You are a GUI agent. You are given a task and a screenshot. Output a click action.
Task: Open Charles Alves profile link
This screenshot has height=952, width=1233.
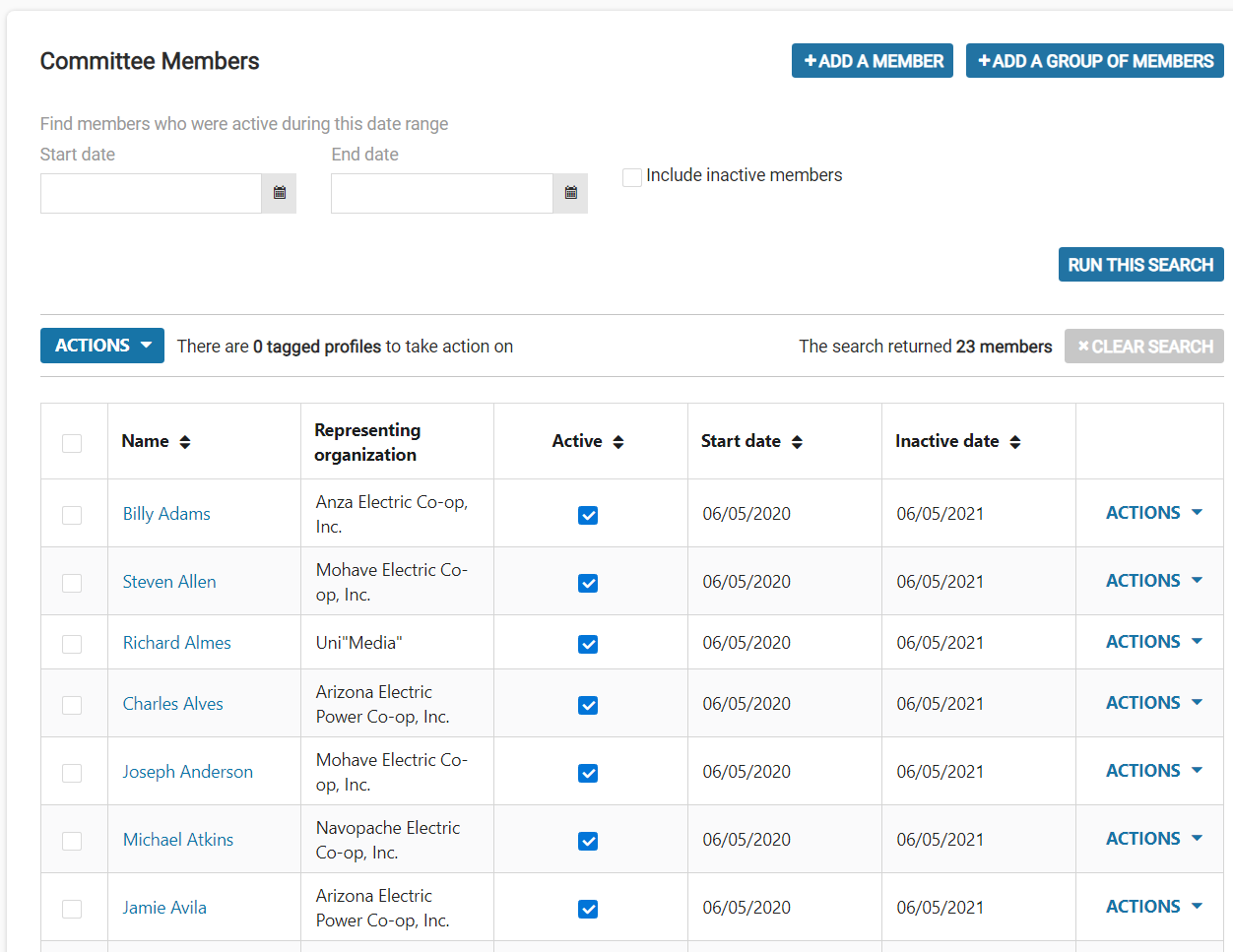(173, 704)
